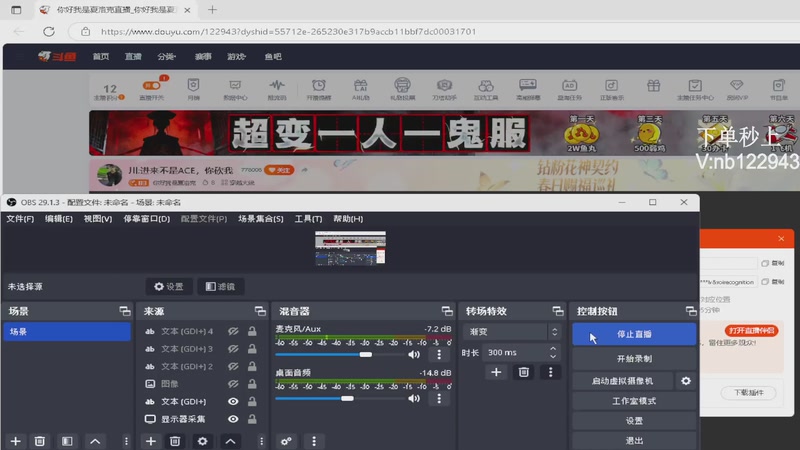
Task: Click the diamond VIP icon in Douyu toolbar
Action: click(x=736, y=85)
